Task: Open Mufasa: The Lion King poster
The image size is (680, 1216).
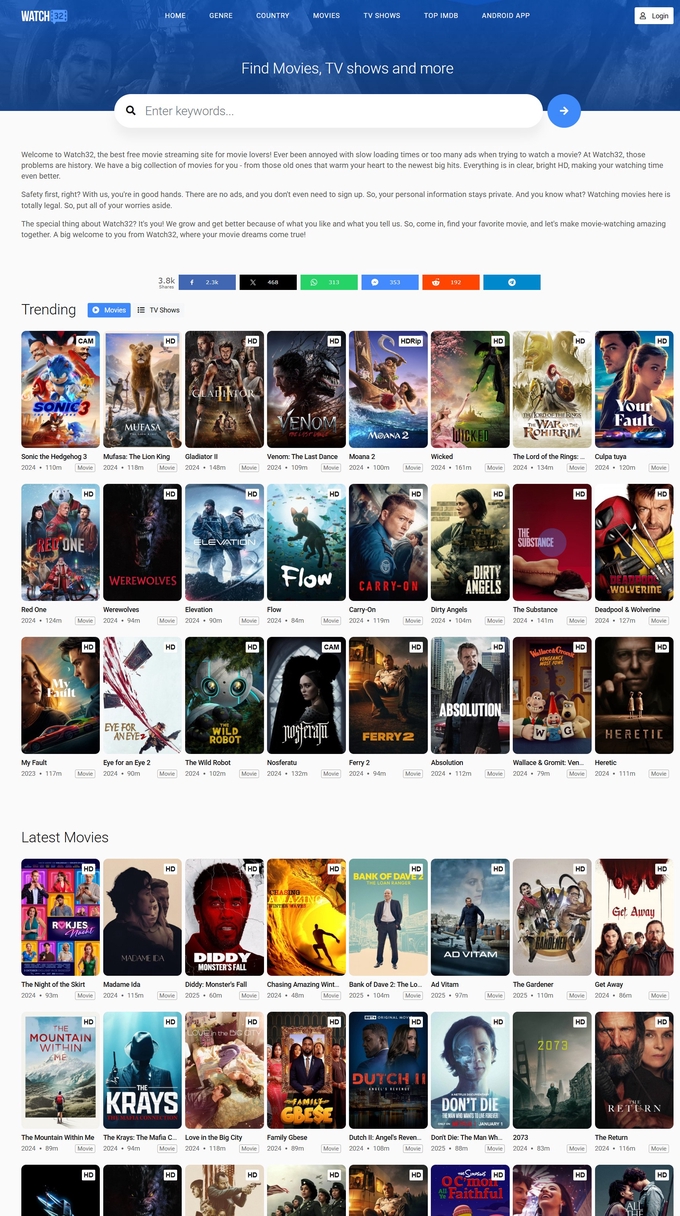Action: pos(142,389)
